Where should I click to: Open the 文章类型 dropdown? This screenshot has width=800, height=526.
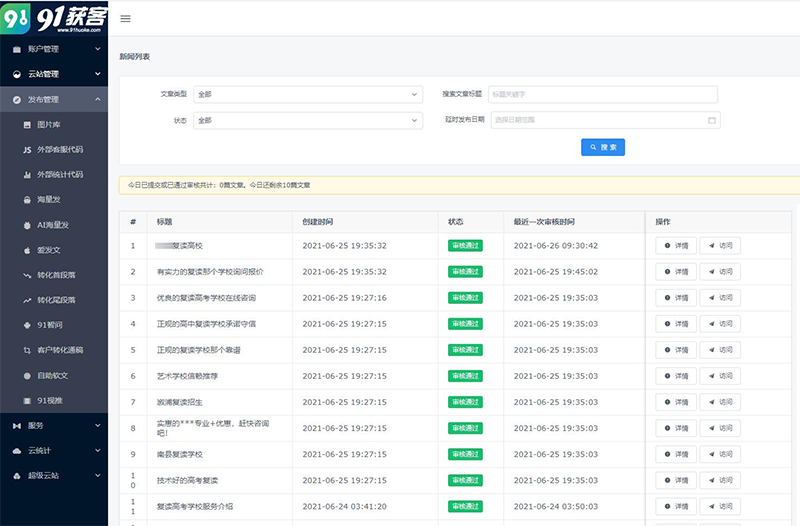pyautogui.click(x=308, y=94)
